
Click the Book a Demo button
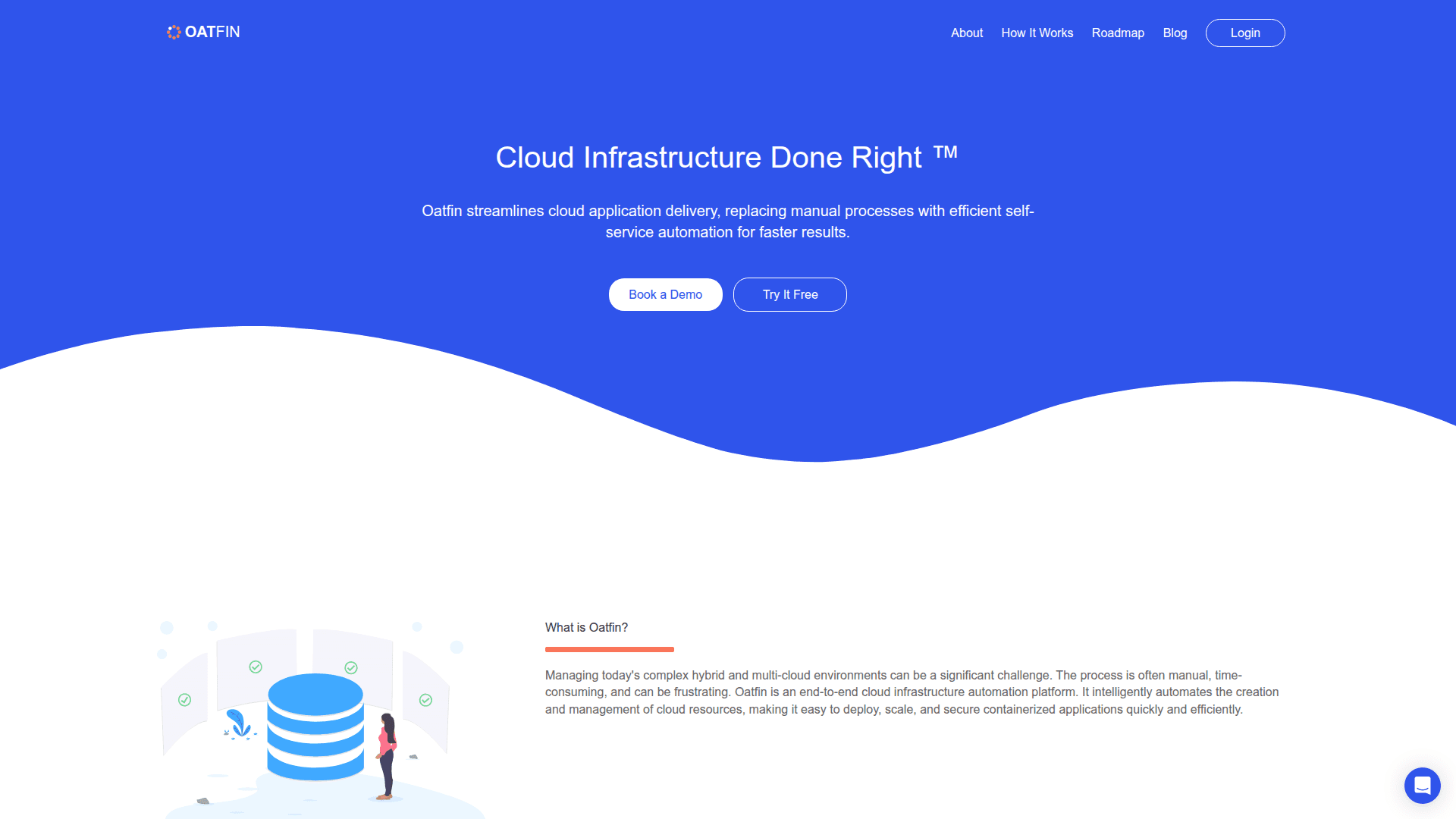665,294
